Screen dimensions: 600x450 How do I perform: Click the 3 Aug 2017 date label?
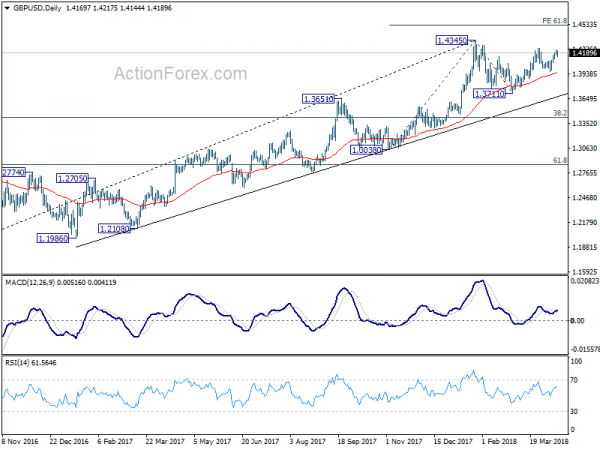coord(308,441)
